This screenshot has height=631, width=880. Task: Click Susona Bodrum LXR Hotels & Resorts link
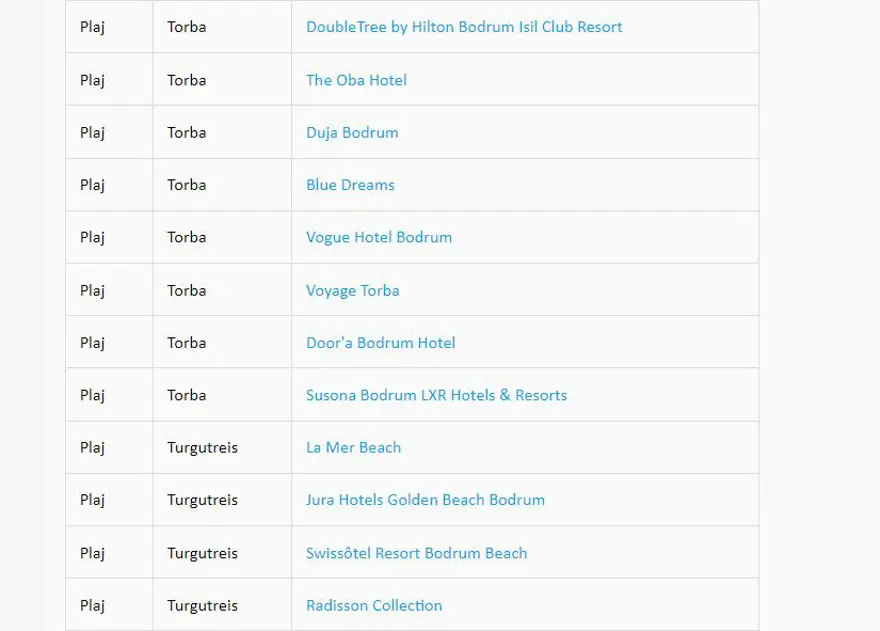pos(437,395)
